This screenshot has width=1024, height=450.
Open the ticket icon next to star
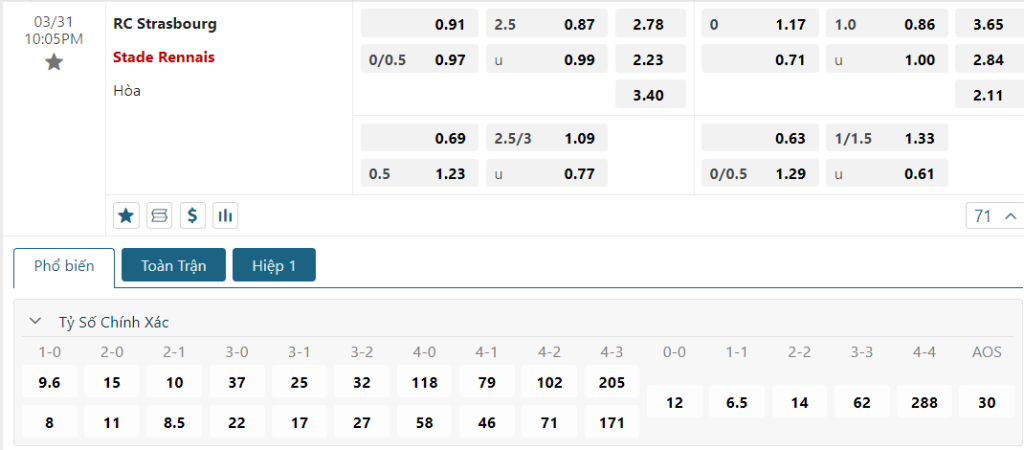click(159, 215)
